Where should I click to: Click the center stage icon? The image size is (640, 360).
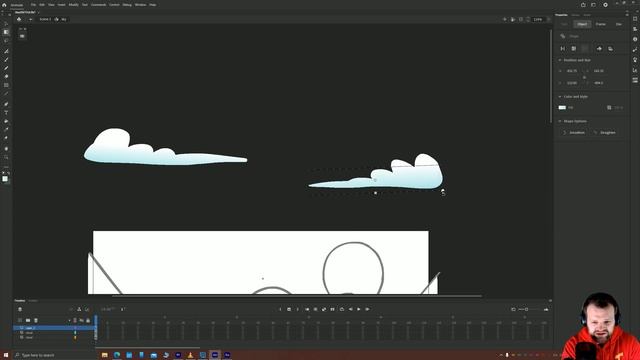(505, 19)
